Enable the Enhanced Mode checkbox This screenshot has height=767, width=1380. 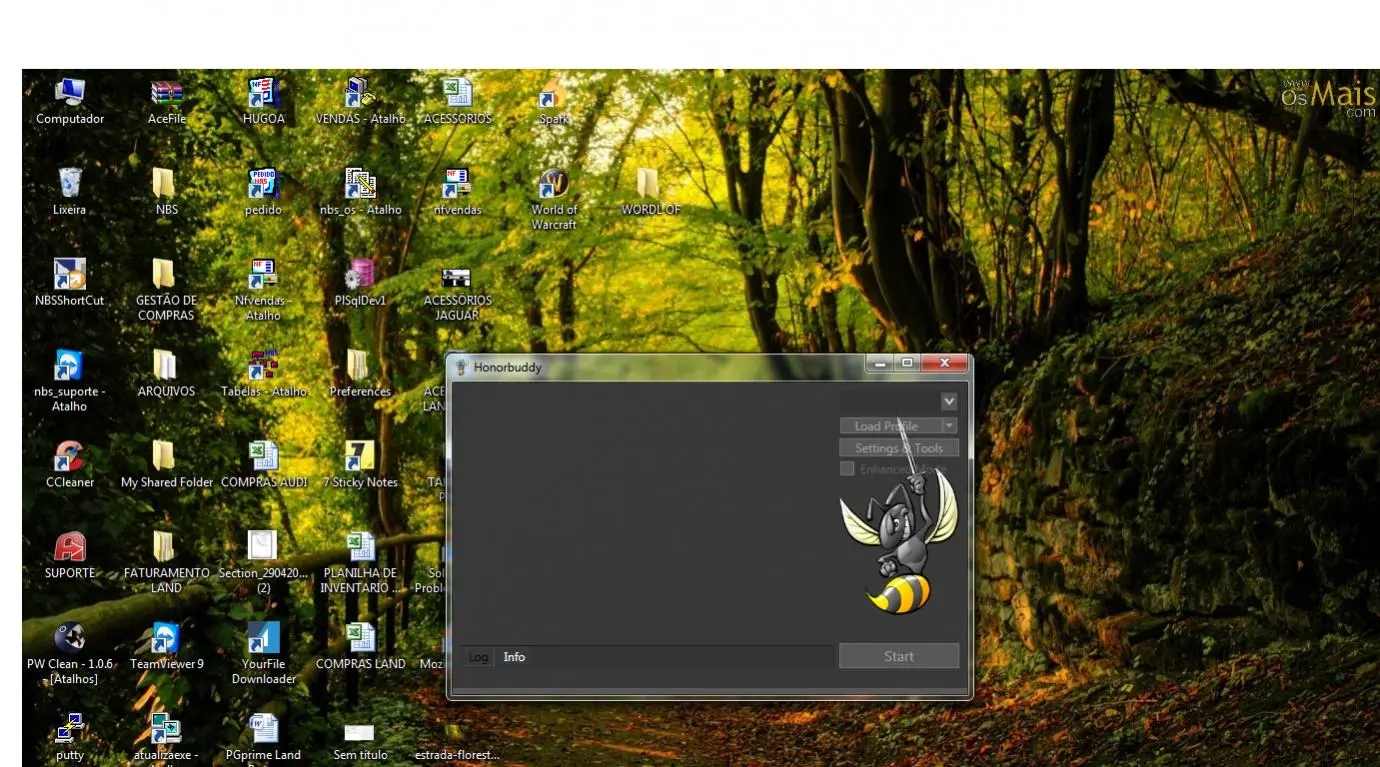pos(847,469)
